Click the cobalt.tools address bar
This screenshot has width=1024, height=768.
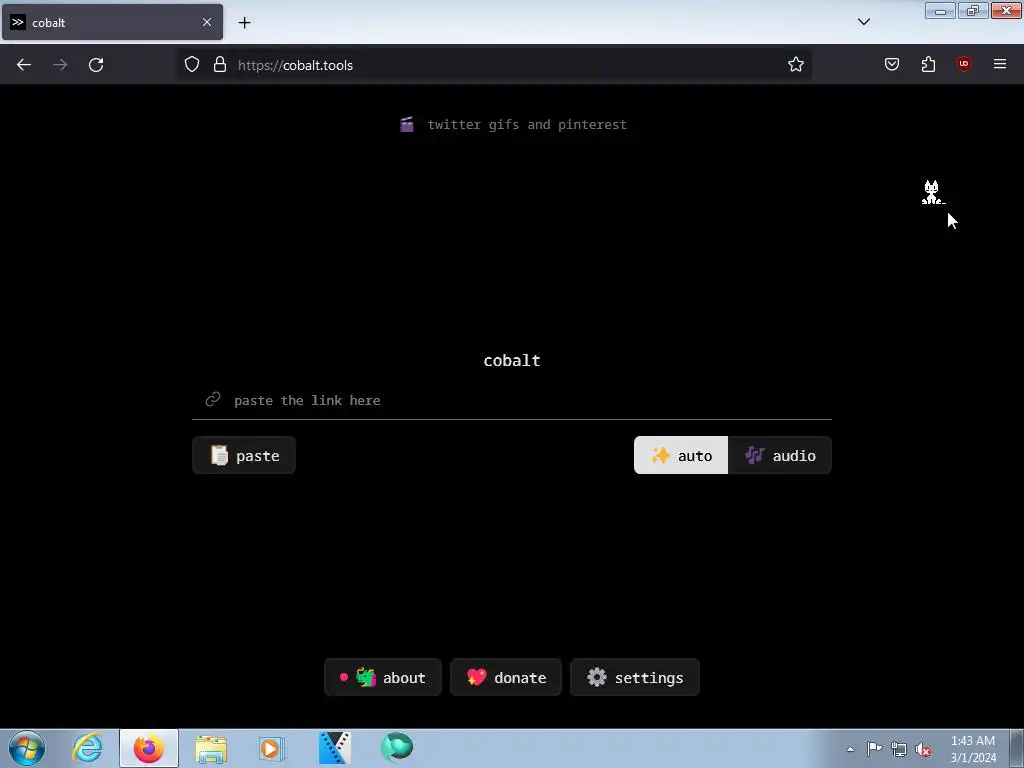494,65
